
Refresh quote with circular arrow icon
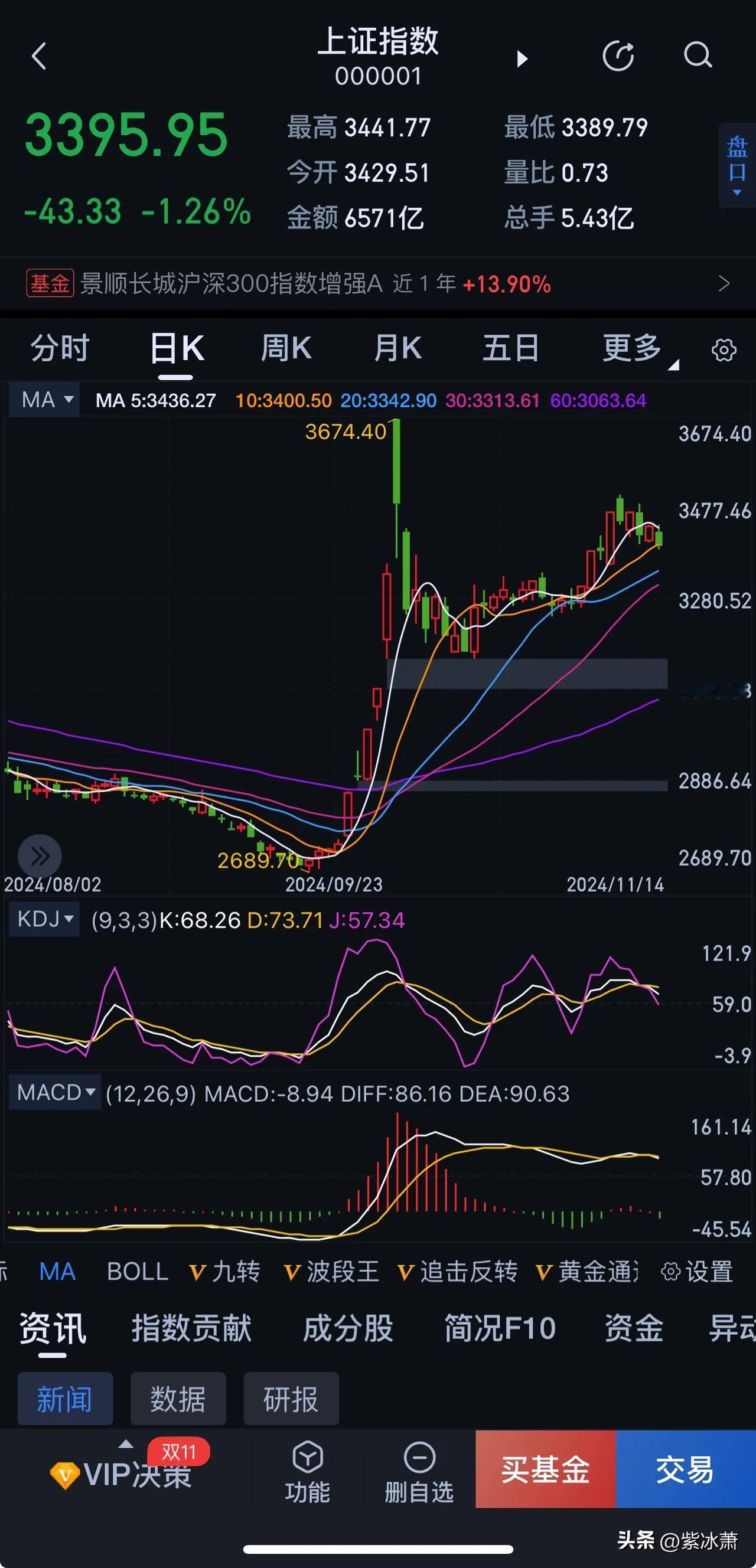(618, 56)
